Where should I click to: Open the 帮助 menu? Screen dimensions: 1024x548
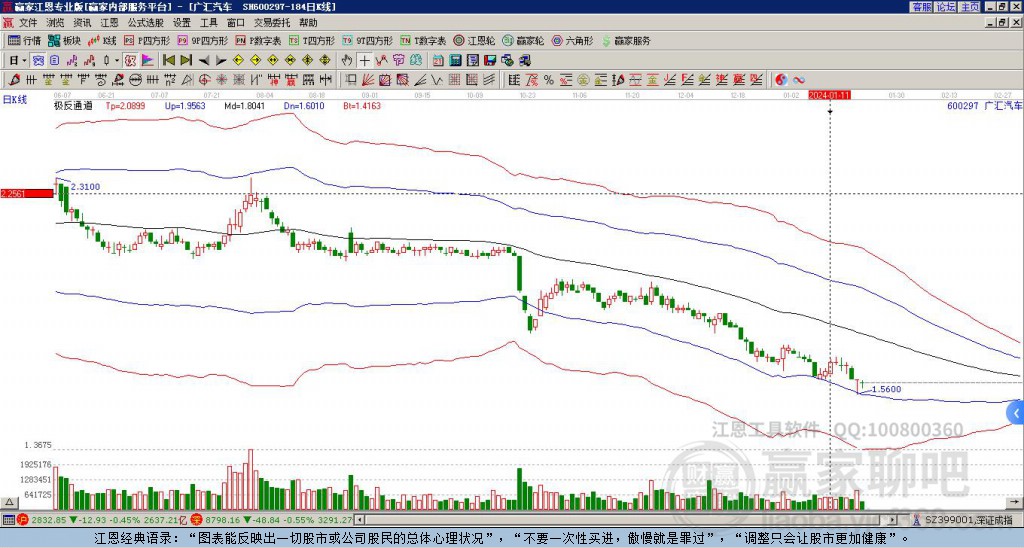point(308,23)
